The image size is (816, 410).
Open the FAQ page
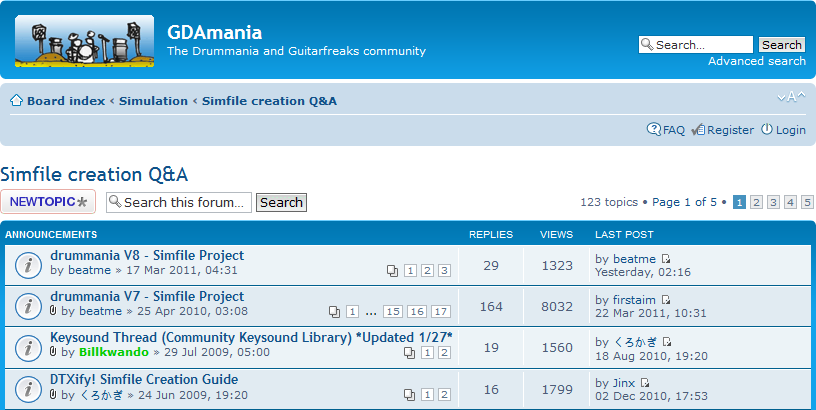coord(666,130)
